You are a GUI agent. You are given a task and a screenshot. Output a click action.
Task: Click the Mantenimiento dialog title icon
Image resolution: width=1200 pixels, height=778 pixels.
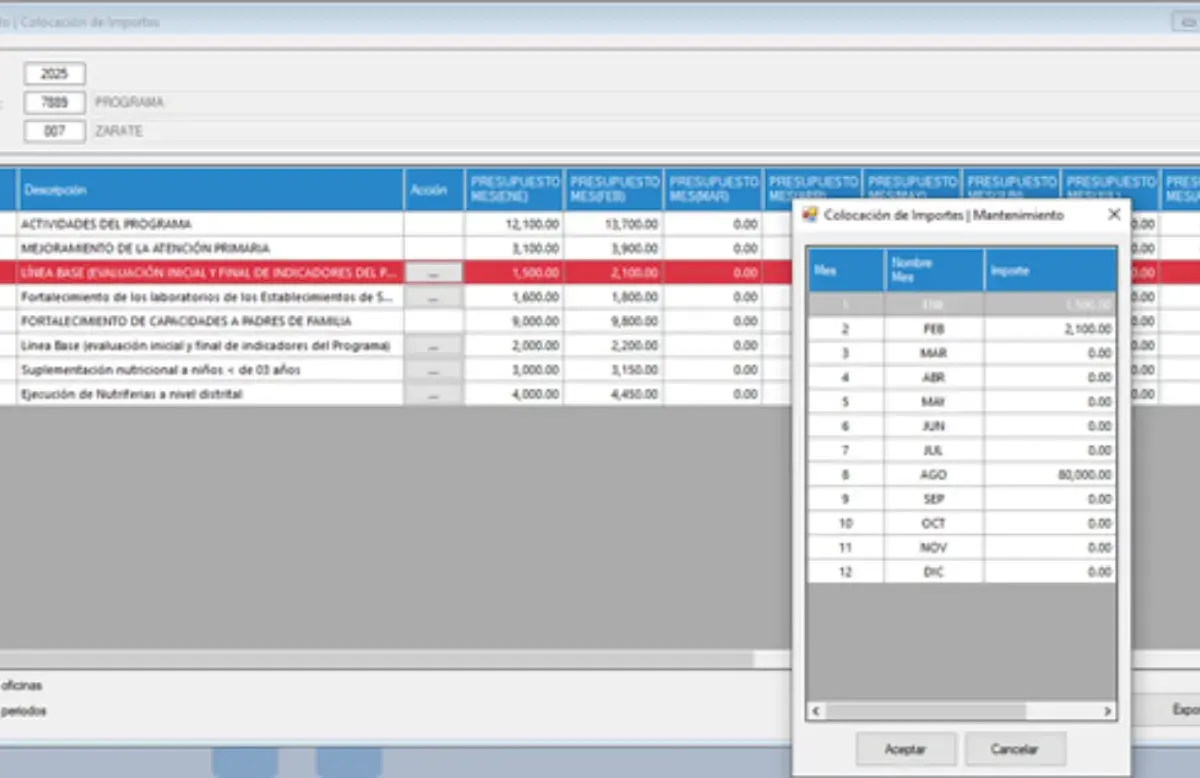(x=811, y=215)
